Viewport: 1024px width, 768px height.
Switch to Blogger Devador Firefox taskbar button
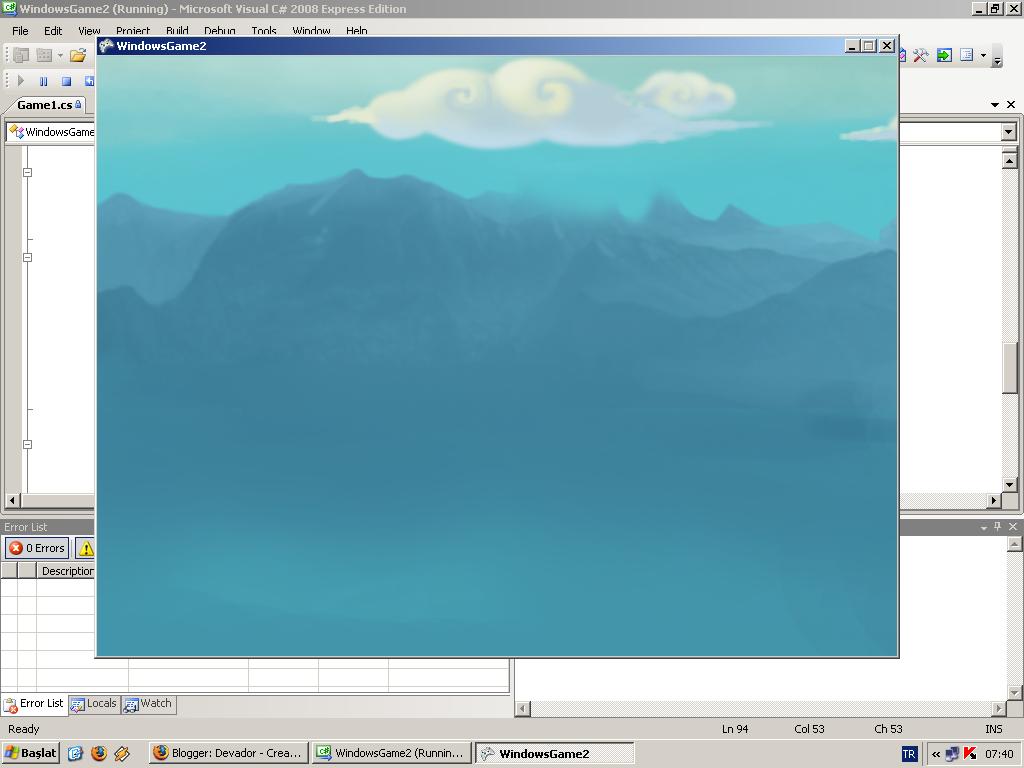[227, 753]
